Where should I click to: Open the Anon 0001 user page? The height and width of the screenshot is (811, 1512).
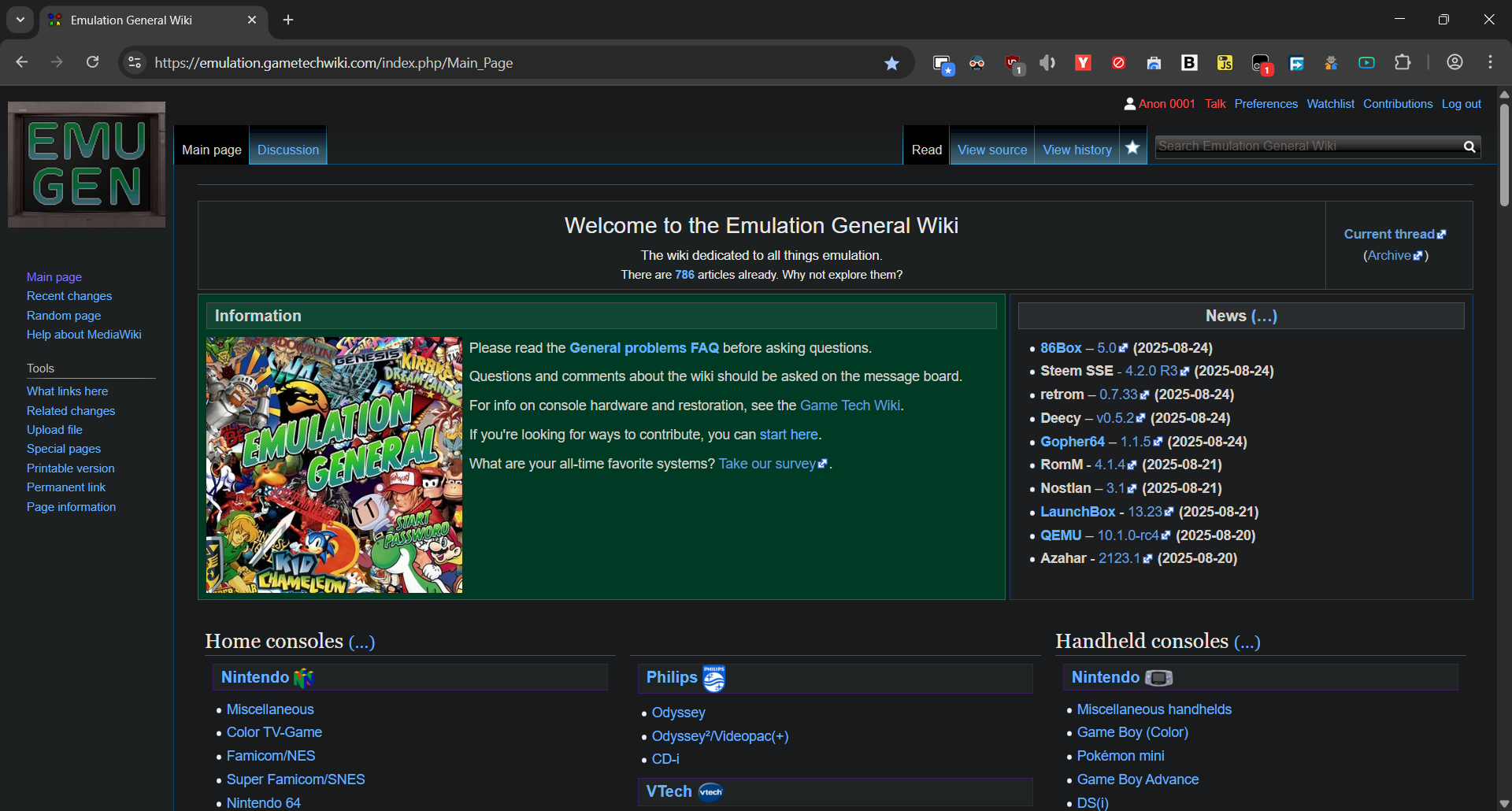pos(1166,104)
